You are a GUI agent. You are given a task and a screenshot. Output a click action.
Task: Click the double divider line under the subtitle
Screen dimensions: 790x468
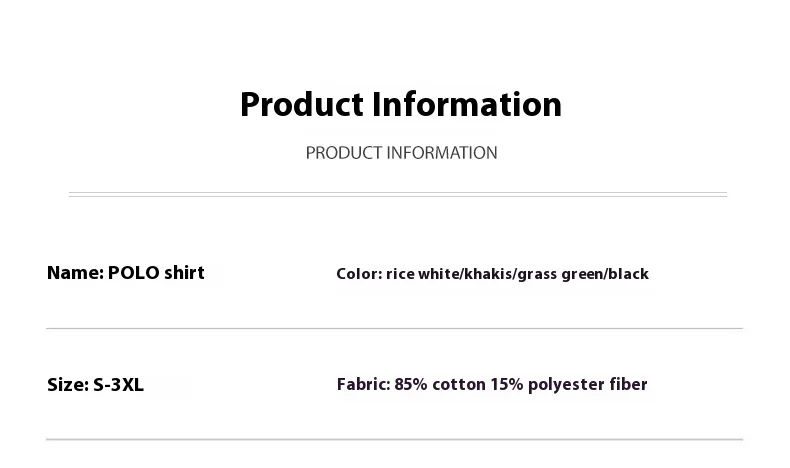pyautogui.click(x=397, y=194)
